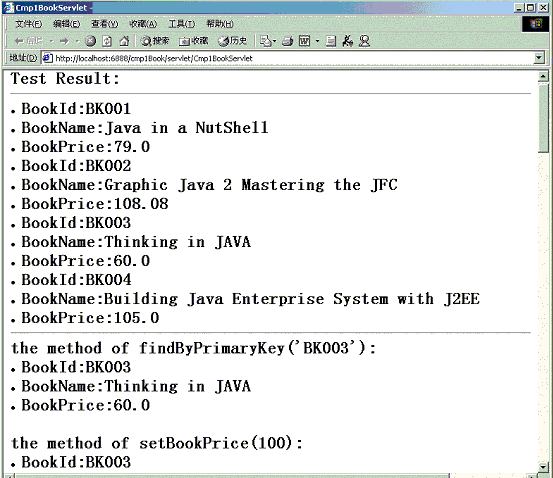The width and height of the screenshot is (553, 478).
Task: Minimize the Cmp1BookServlet window
Action: click(x=519, y=8)
